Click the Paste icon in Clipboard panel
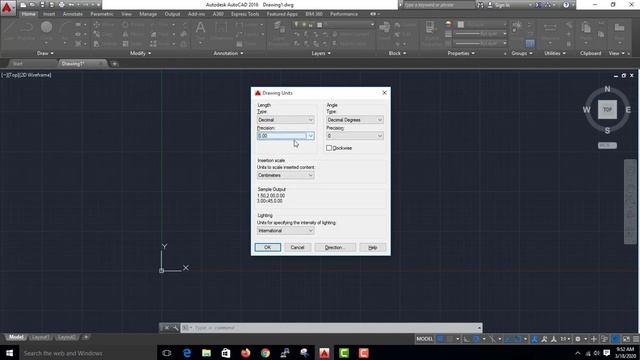The image size is (640, 360). point(586,27)
